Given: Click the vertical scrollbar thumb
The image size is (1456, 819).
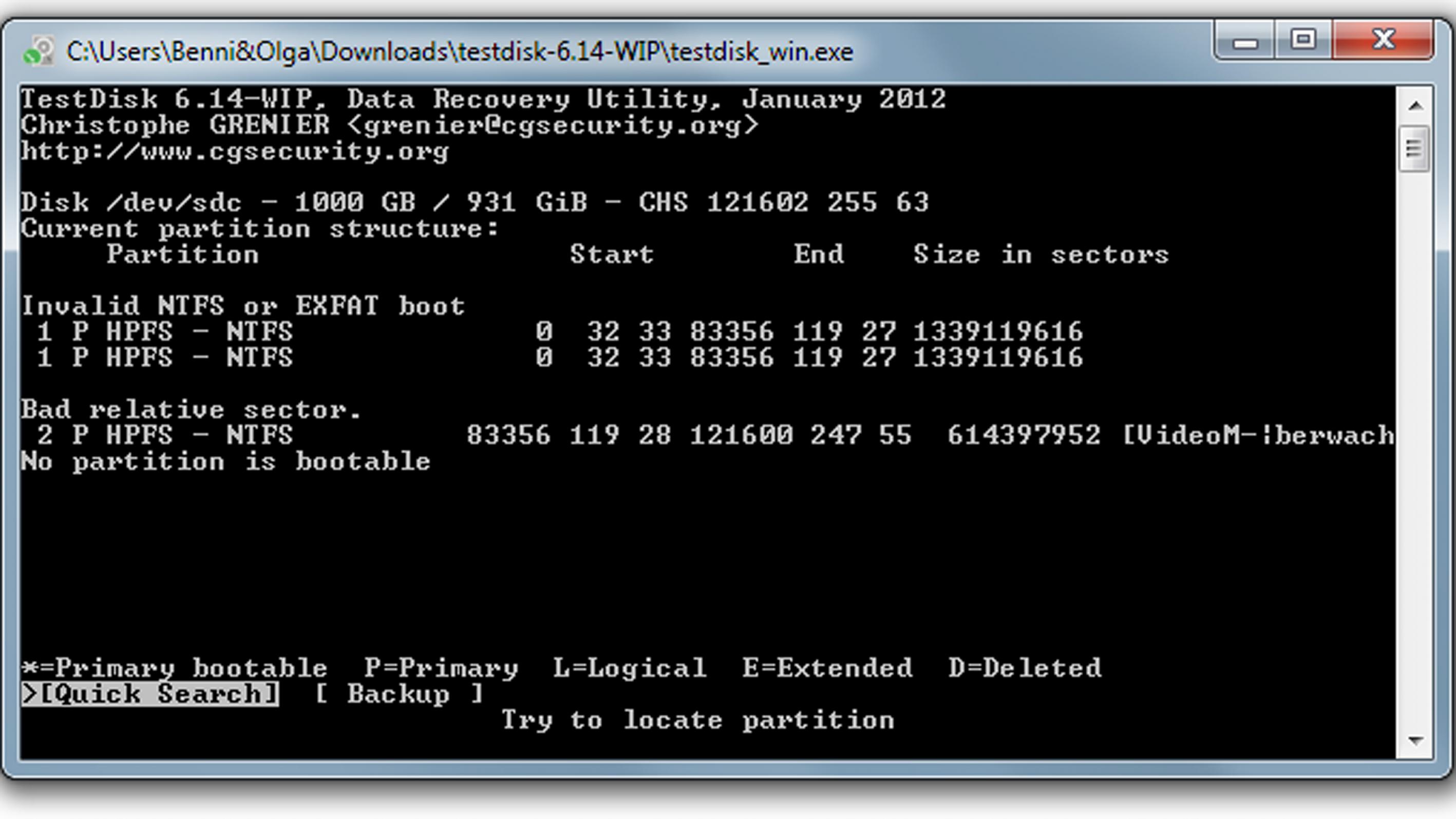Looking at the screenshot, I should pos(1414,149).
